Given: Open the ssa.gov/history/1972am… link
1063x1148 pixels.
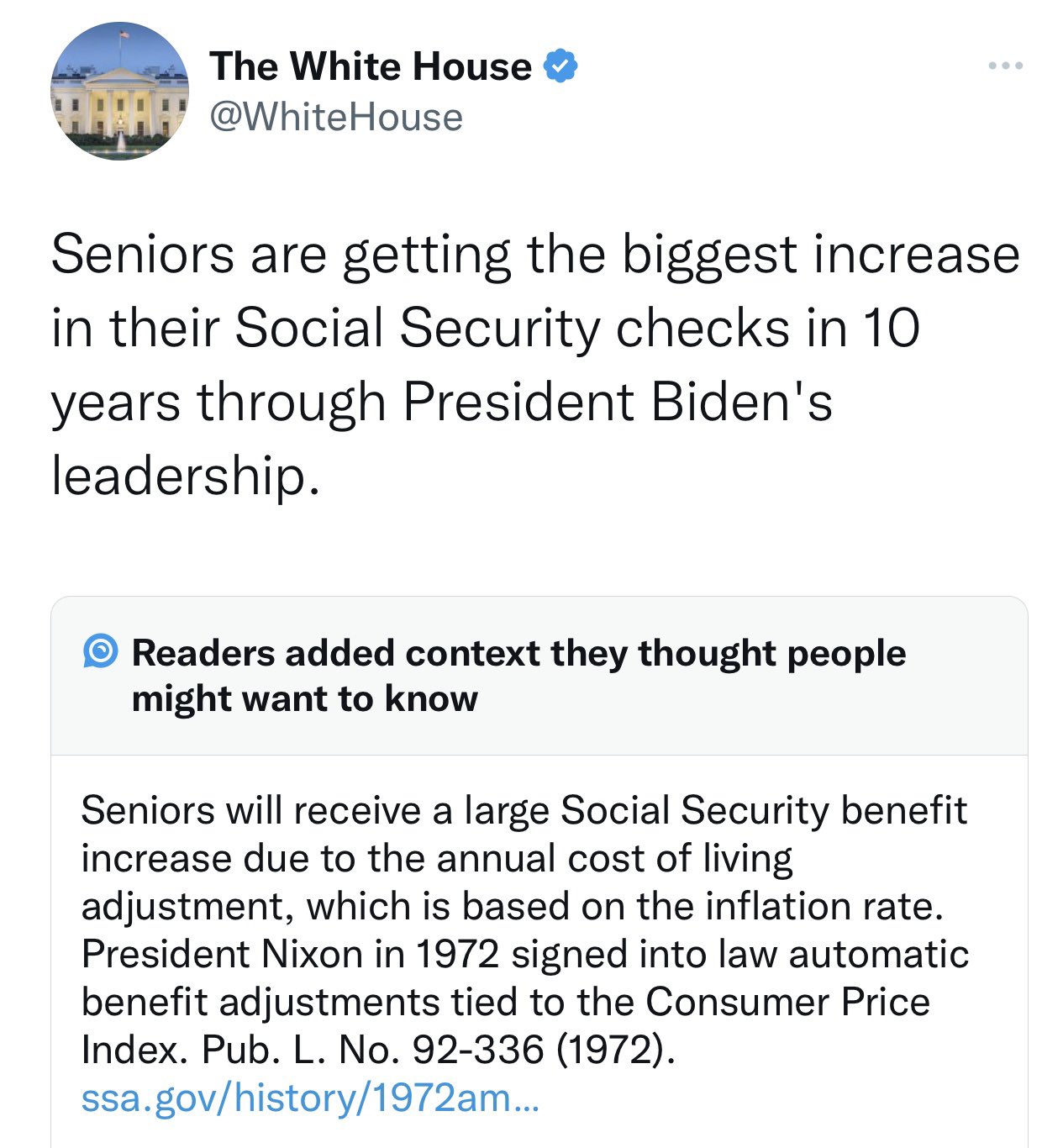Looking at the screenshot, I should 310,1098.
